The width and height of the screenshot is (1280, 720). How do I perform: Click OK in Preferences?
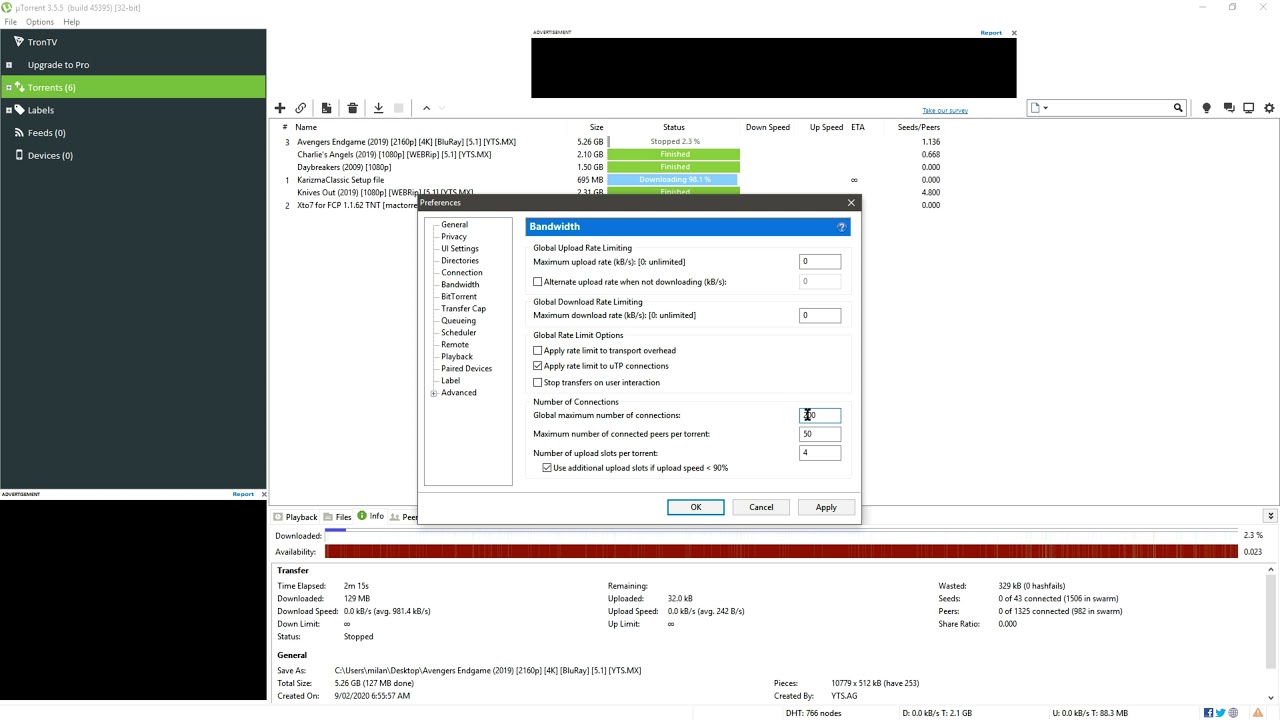[x=696, y=507]
